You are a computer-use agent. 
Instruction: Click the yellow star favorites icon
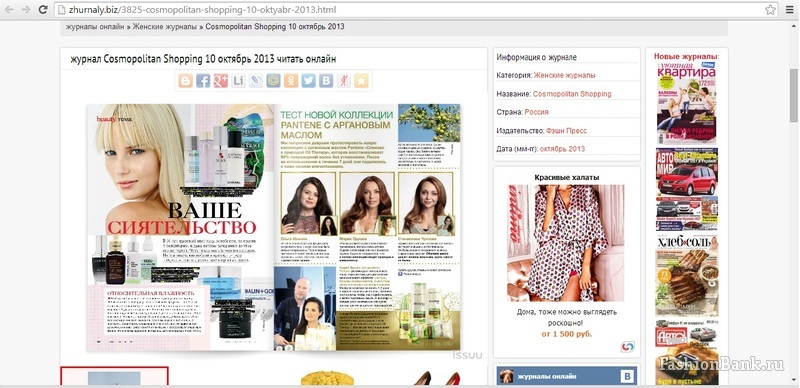(x=361, y=81)
